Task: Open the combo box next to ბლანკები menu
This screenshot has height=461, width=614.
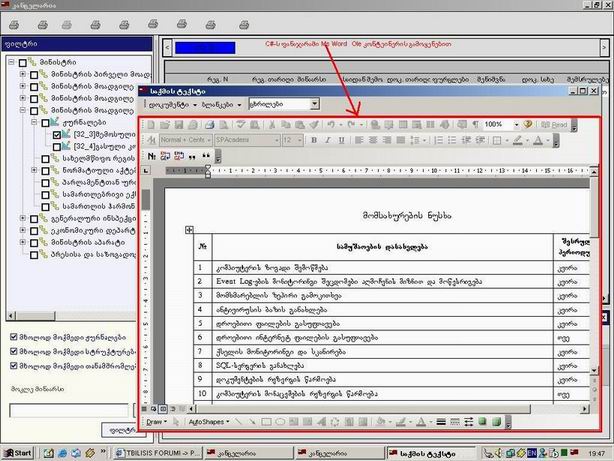Action: (314, 104)
